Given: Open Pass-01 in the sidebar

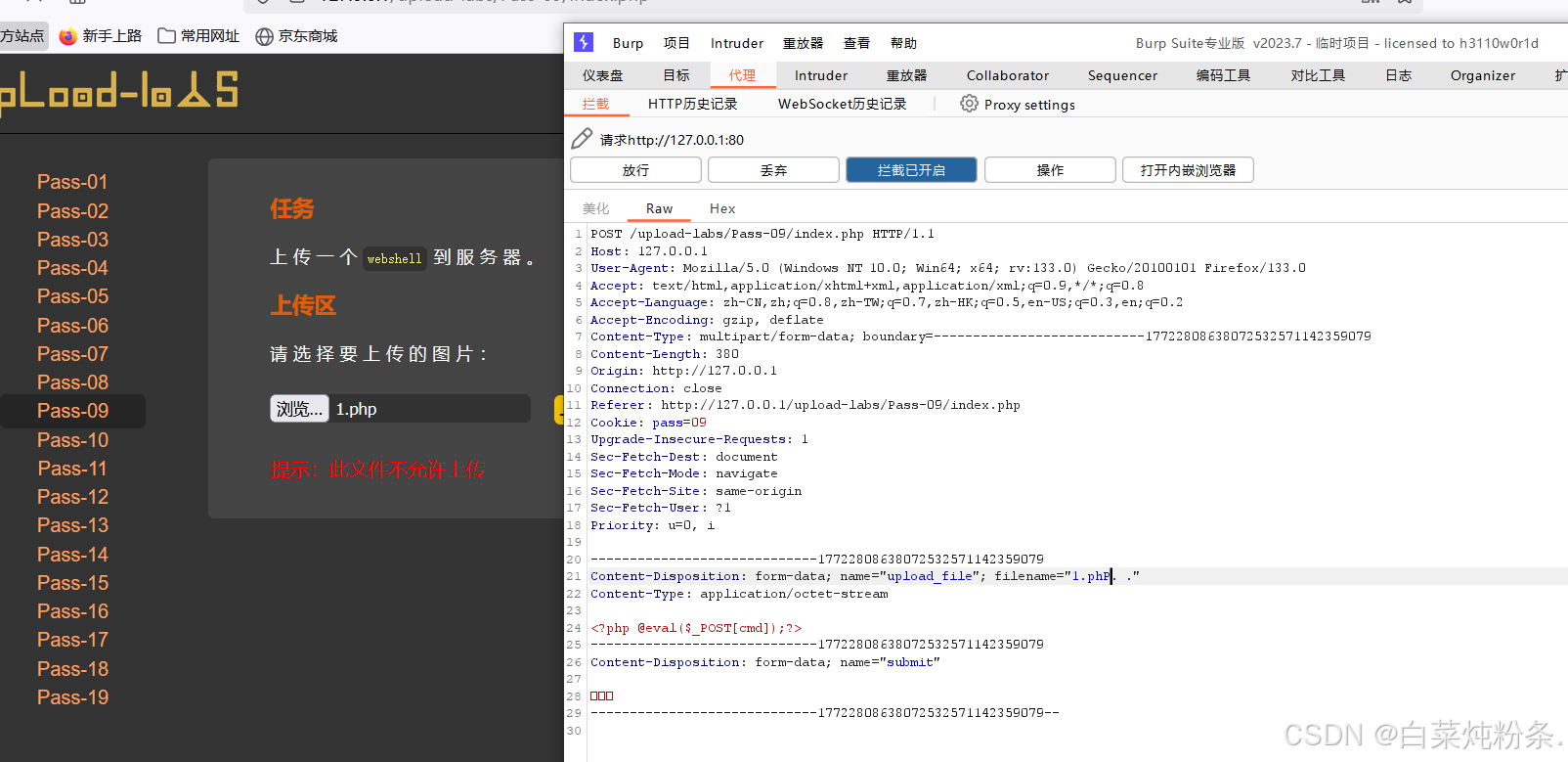Looking at the screenshot, I should pos(72,182).
